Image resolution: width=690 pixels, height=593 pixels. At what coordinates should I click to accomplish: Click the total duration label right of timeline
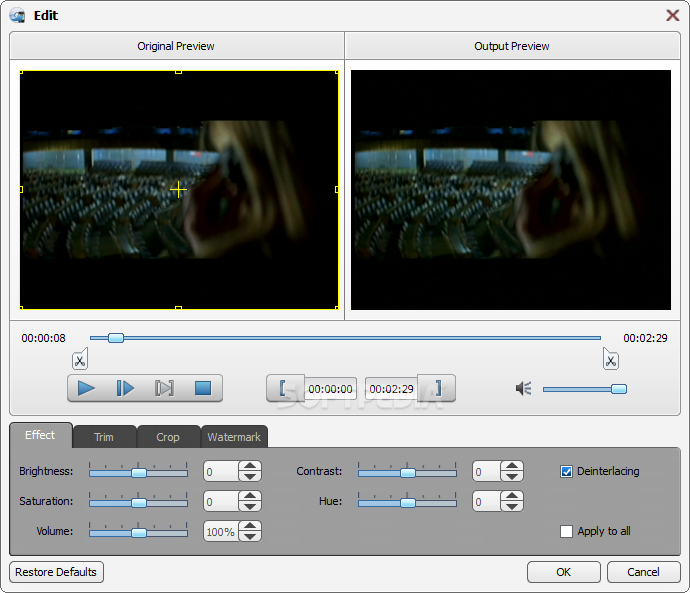[x=646, y=338]
